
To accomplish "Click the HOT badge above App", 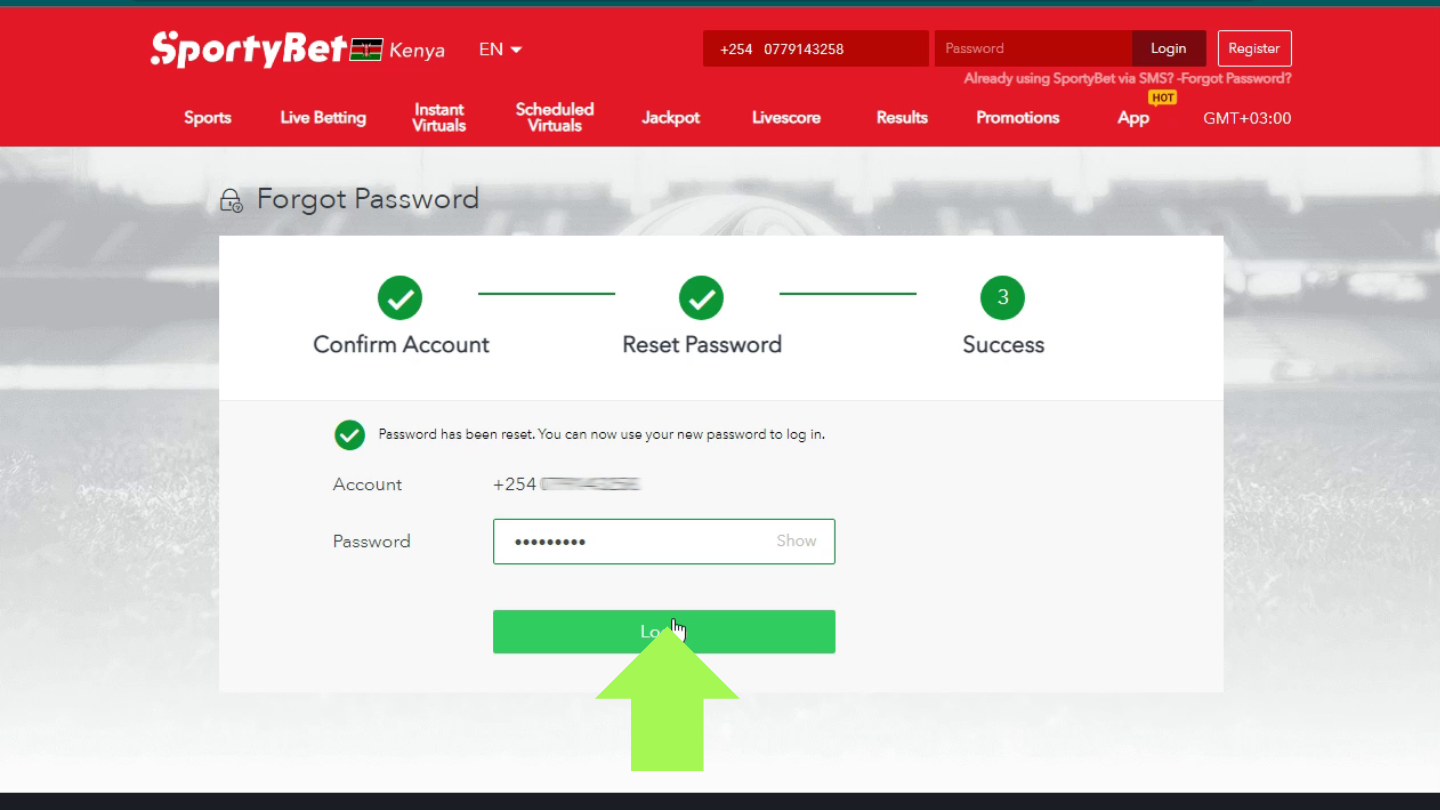I will pyautogui.click(x=1162, y=98).
